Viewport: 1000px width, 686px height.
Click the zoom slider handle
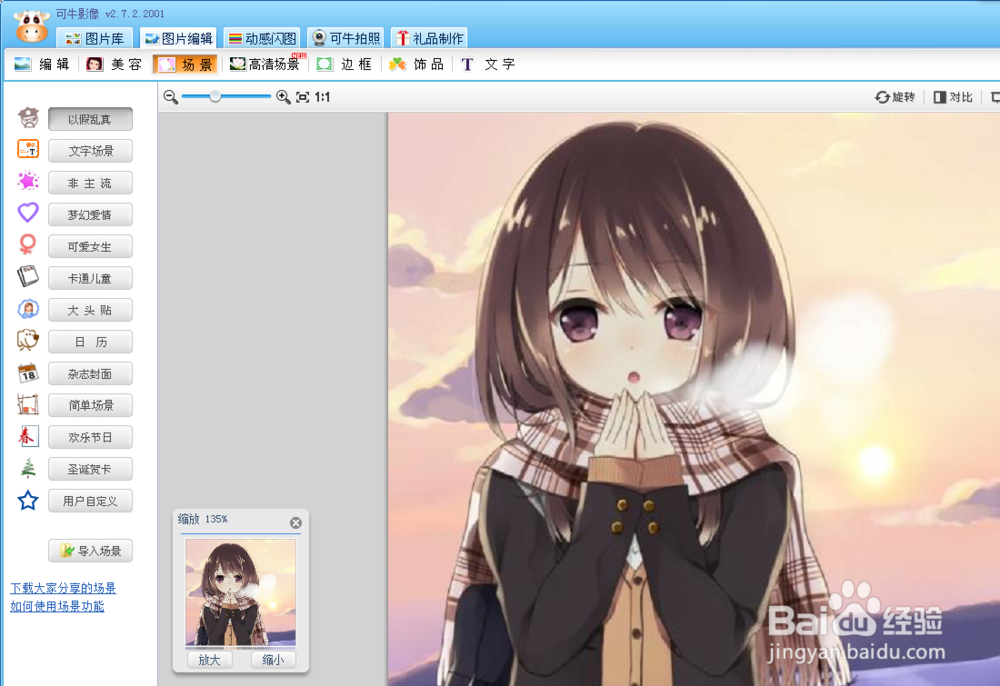pyautogui.click(x=216, y=96)
